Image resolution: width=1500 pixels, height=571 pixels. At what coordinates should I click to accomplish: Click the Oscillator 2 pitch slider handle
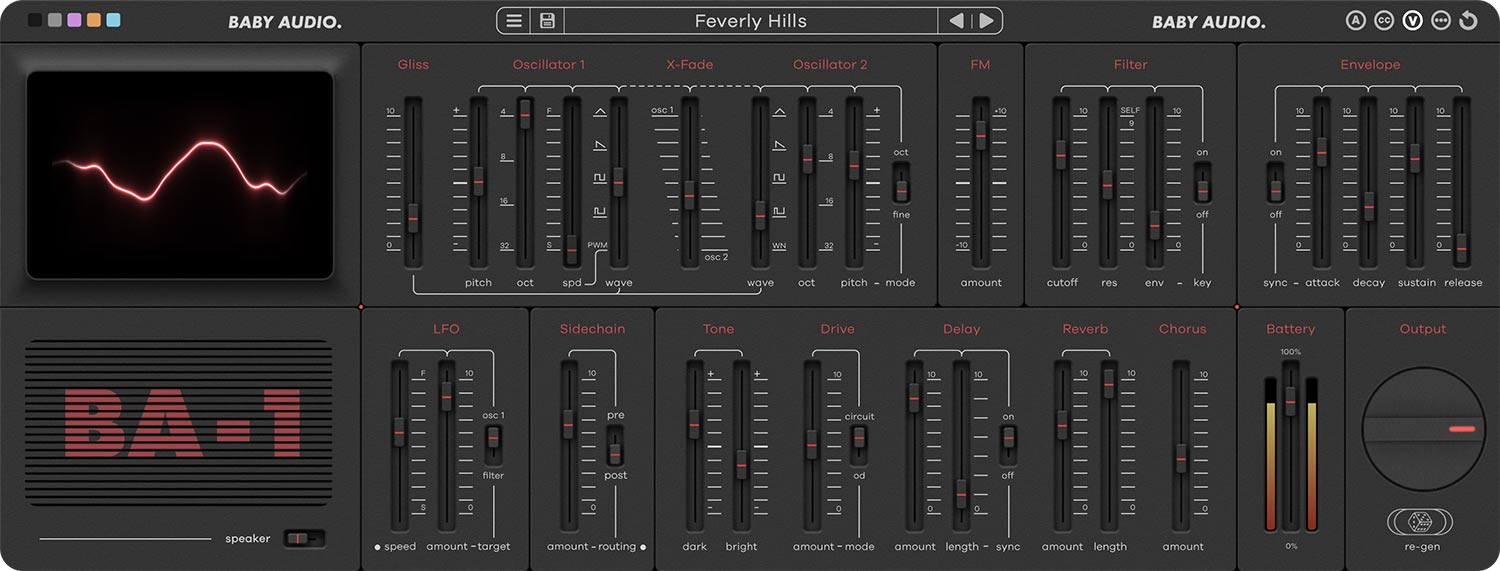point(853,165)
